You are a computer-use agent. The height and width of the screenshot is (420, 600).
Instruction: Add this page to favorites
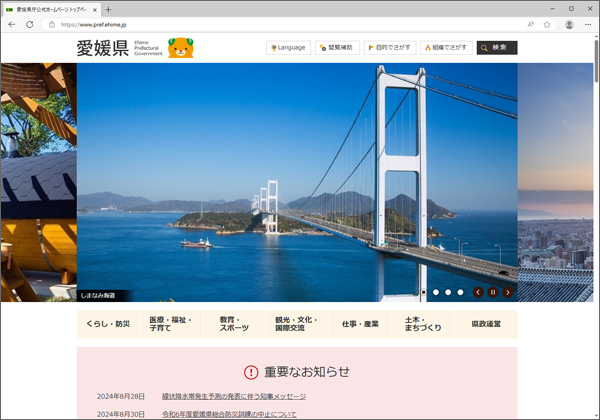point(547,24)
